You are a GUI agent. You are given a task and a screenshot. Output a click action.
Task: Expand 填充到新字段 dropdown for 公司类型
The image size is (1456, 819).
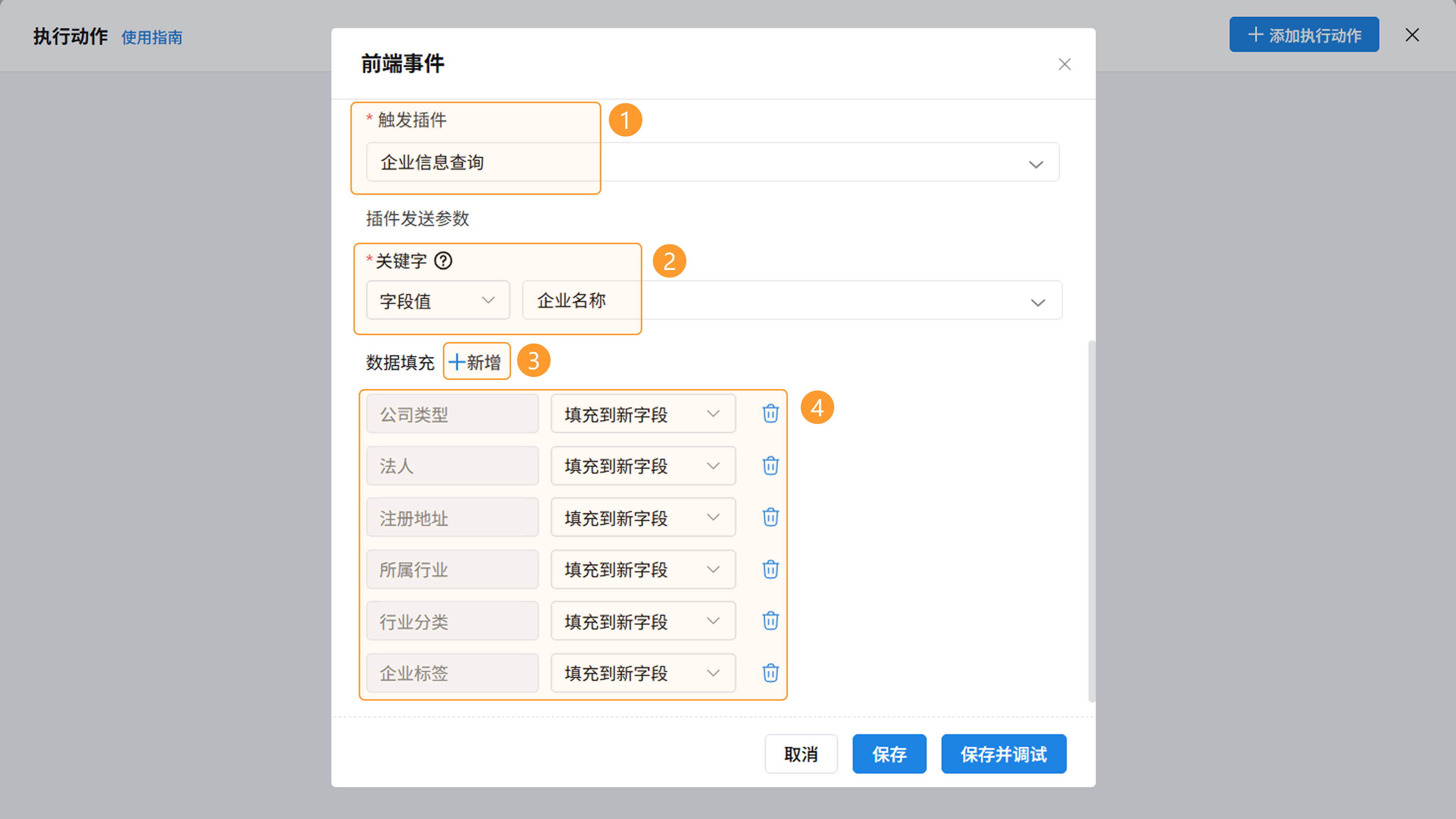[x=643, y=414]
